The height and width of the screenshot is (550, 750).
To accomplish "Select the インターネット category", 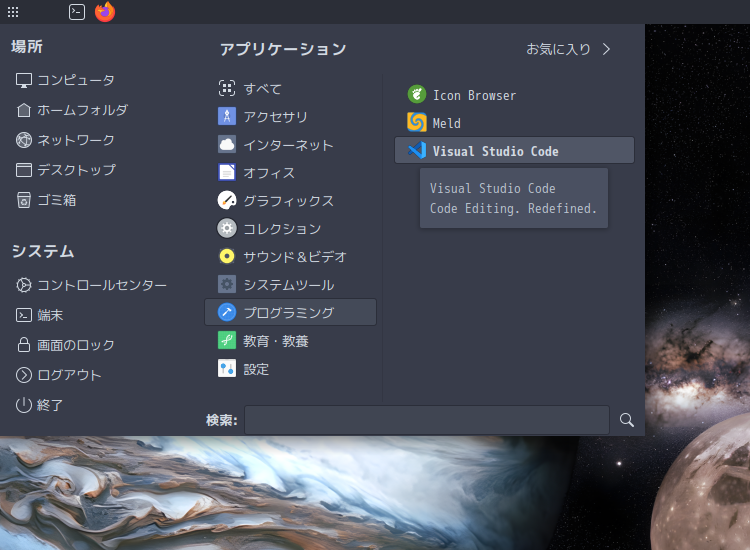I will [290, 144].
